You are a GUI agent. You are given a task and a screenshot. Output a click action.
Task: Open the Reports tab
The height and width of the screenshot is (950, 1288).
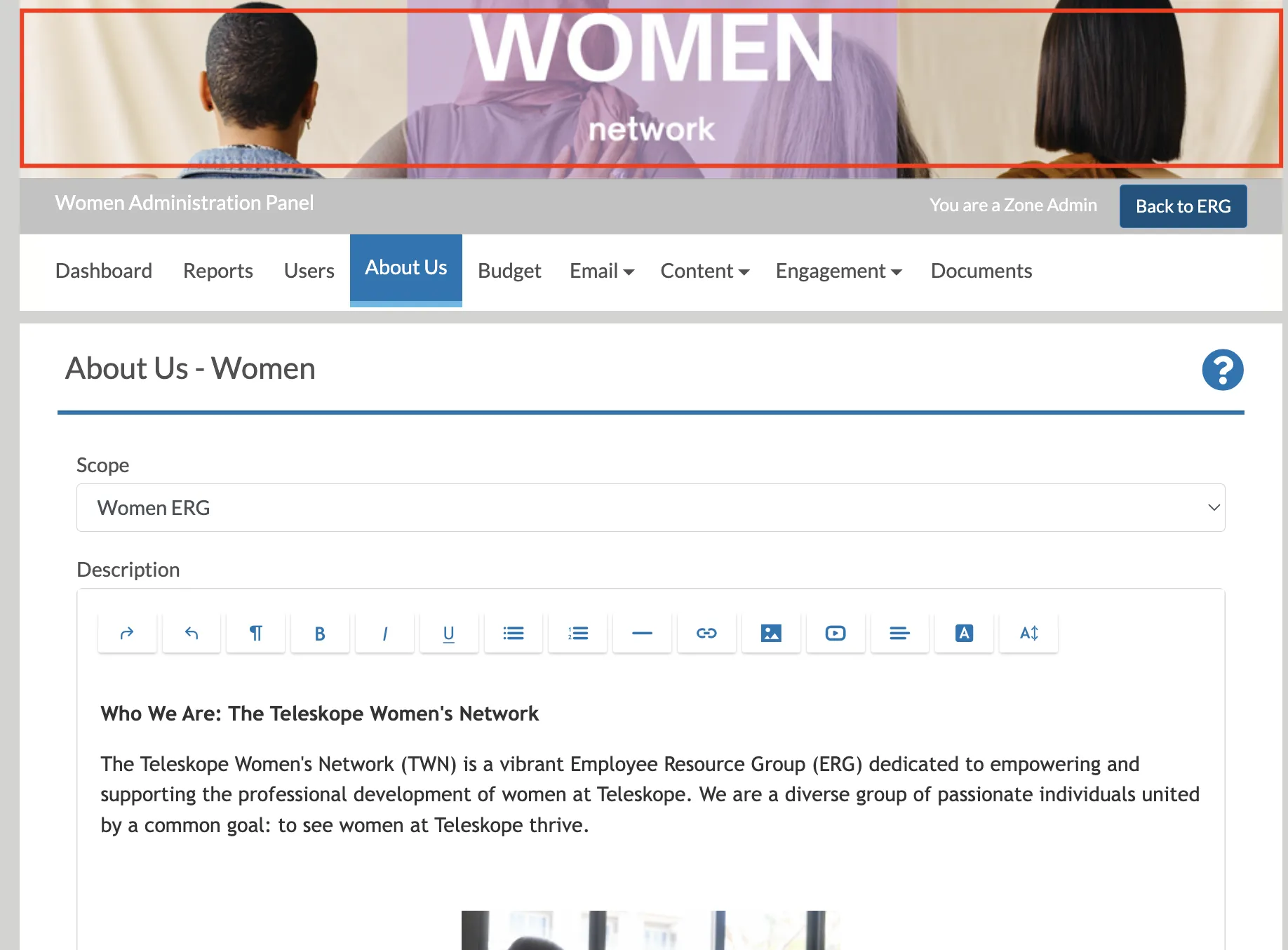coord(218,271)
